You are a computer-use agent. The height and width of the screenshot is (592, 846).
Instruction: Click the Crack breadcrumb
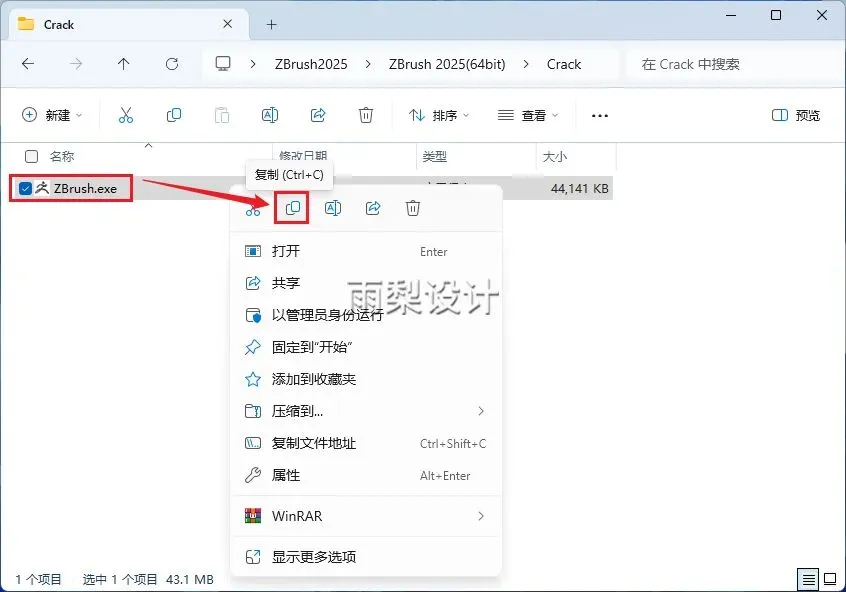click(x=564, y=64)
